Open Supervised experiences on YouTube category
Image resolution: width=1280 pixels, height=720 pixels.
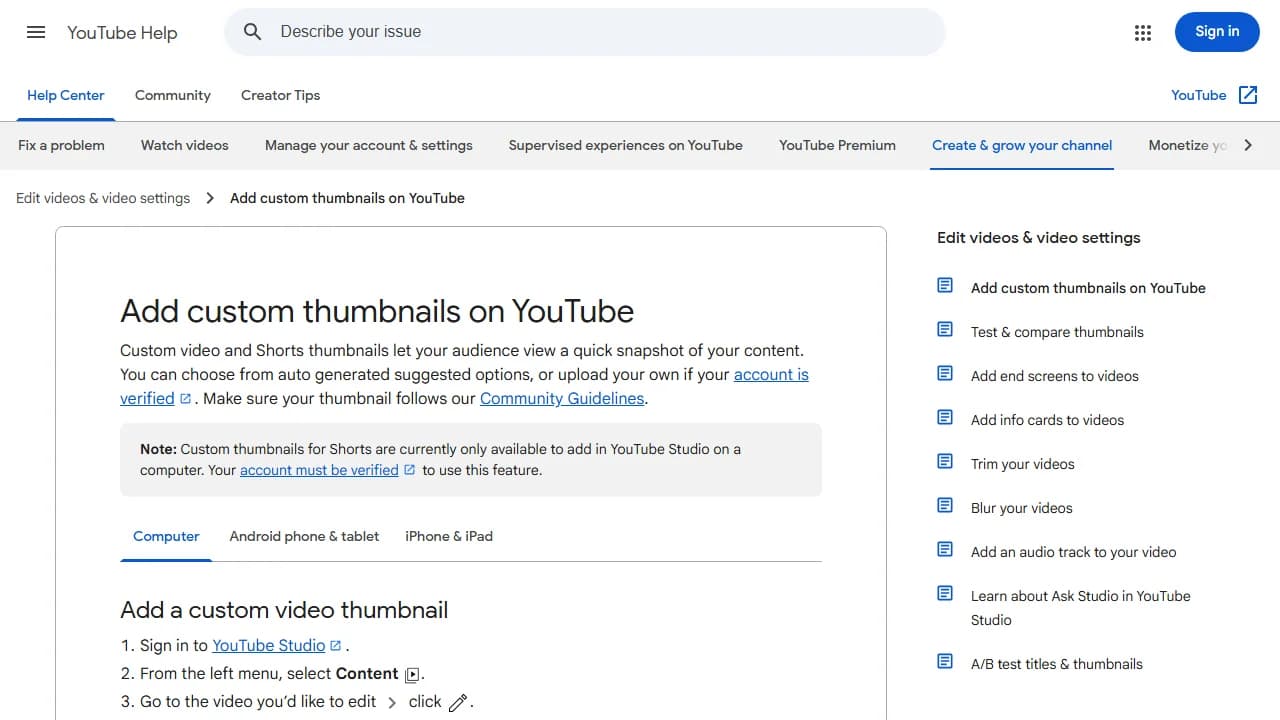click(626, 146)
